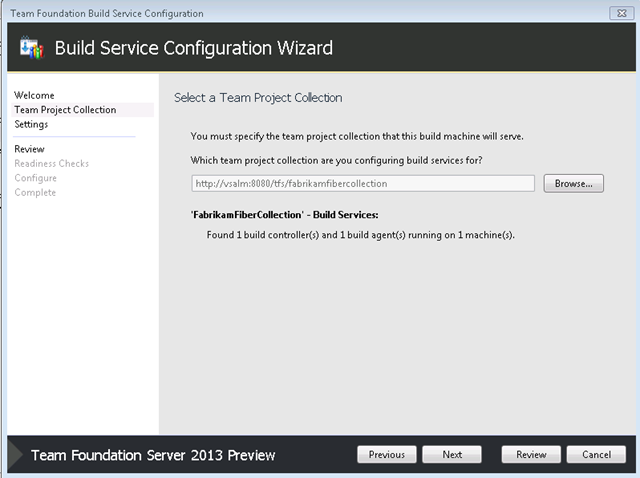Cancel the configuration wizard
Image resolution: width=640 pixels, height=478 pixels.
pos(596,454)
